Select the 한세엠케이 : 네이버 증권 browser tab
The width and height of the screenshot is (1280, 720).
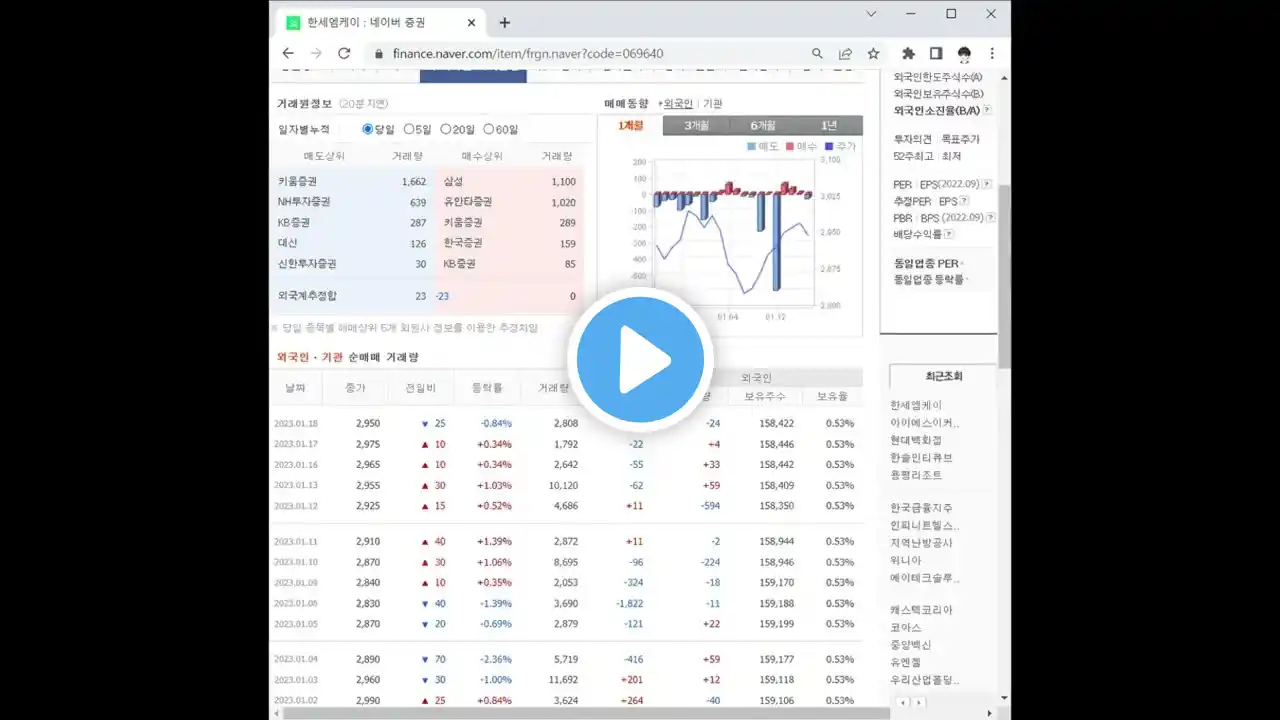[x=382, y=22]
